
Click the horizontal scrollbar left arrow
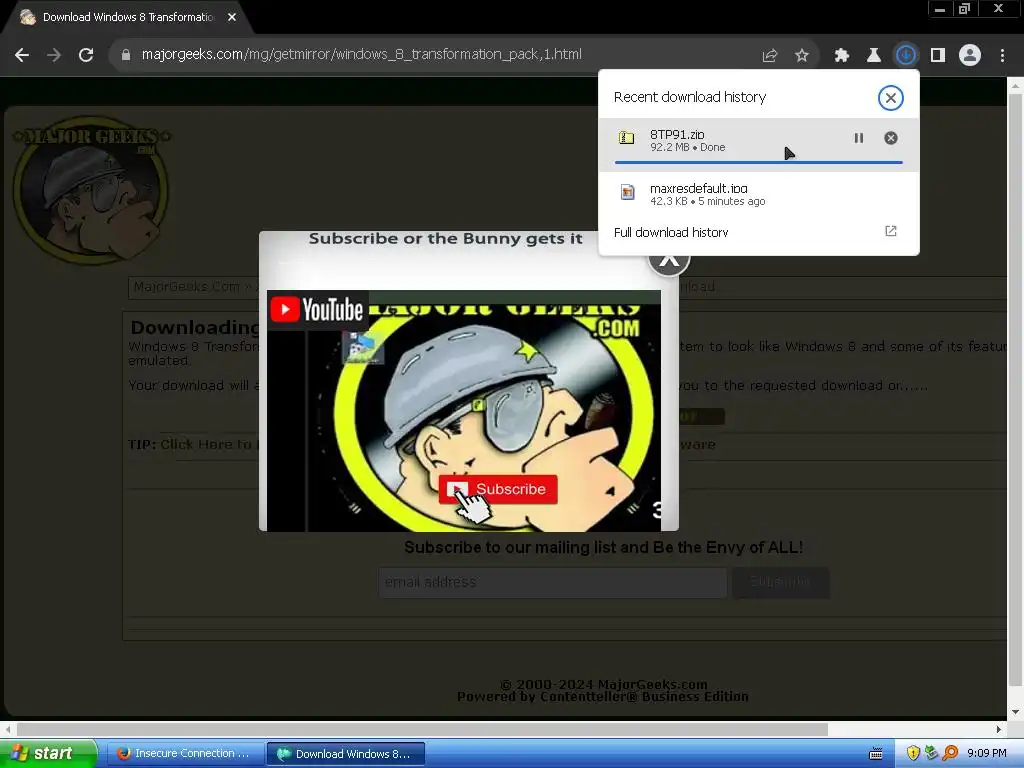tap(7, 729)
